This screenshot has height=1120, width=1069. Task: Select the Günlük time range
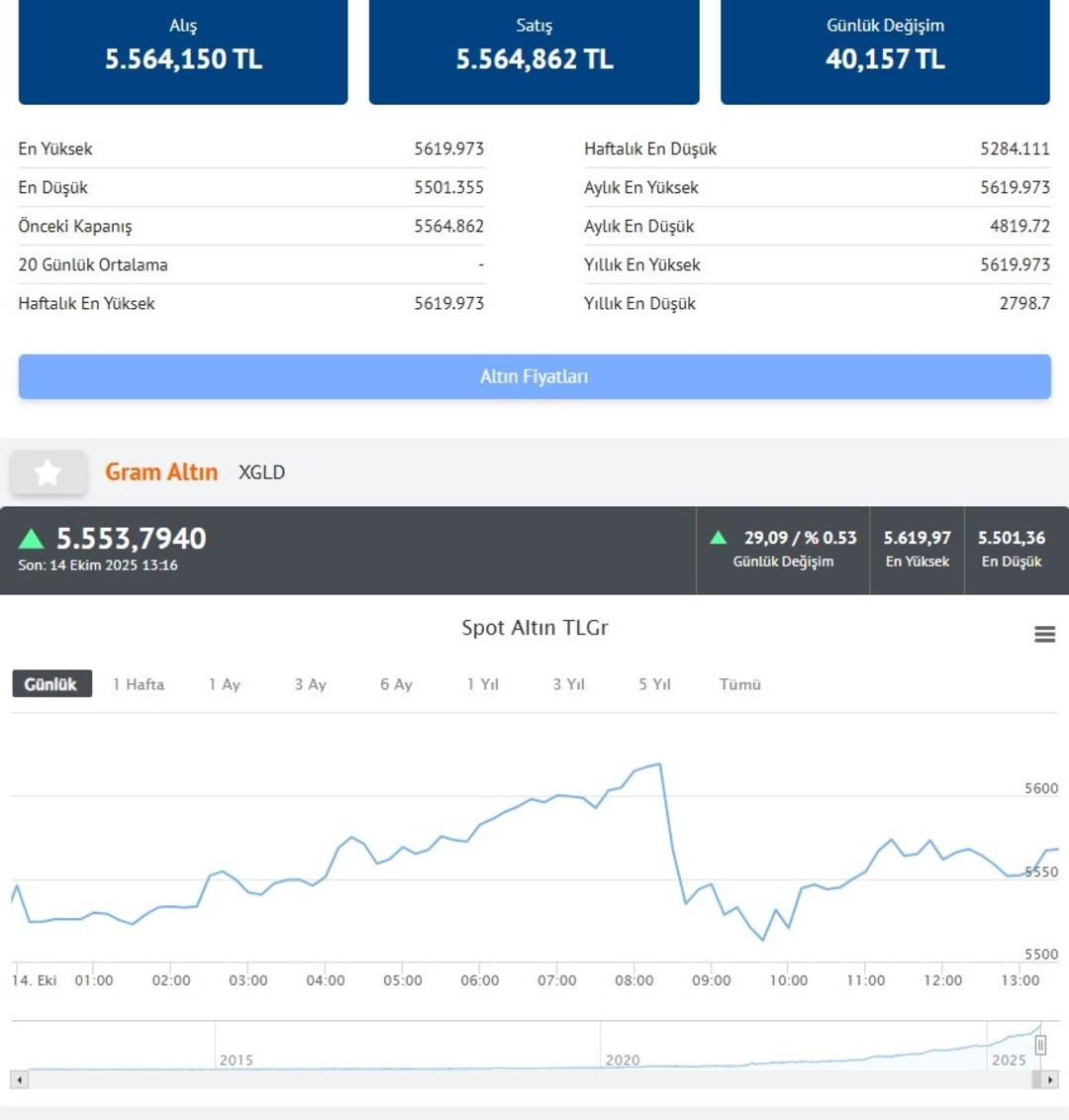pyautogui.click(x=51, y=684)
